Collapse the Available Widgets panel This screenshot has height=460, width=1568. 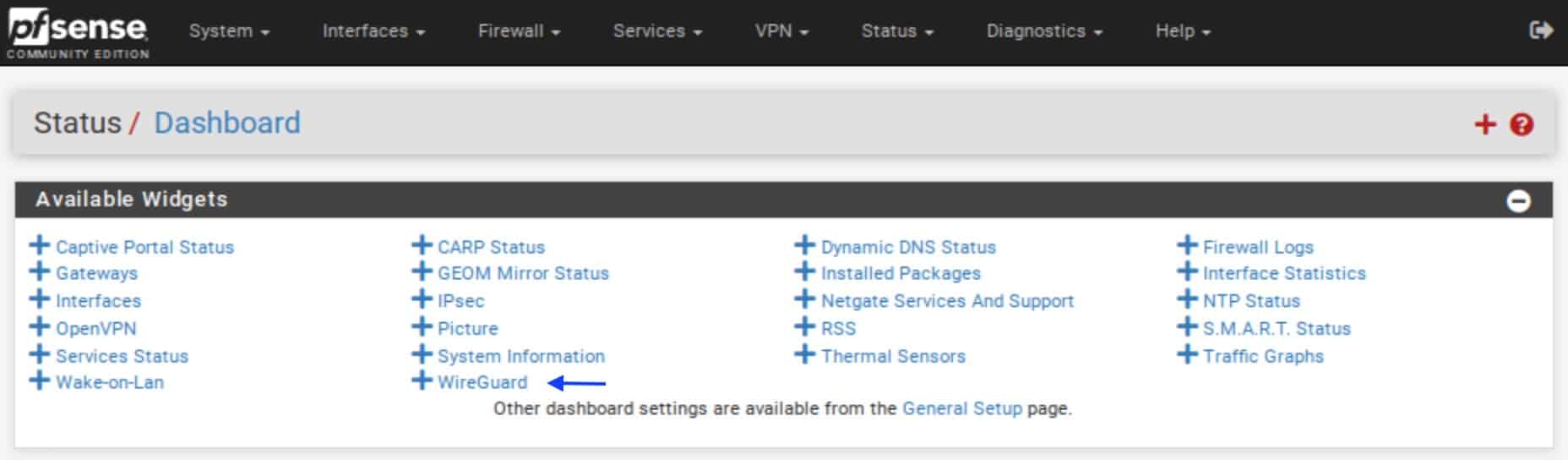1518,201
